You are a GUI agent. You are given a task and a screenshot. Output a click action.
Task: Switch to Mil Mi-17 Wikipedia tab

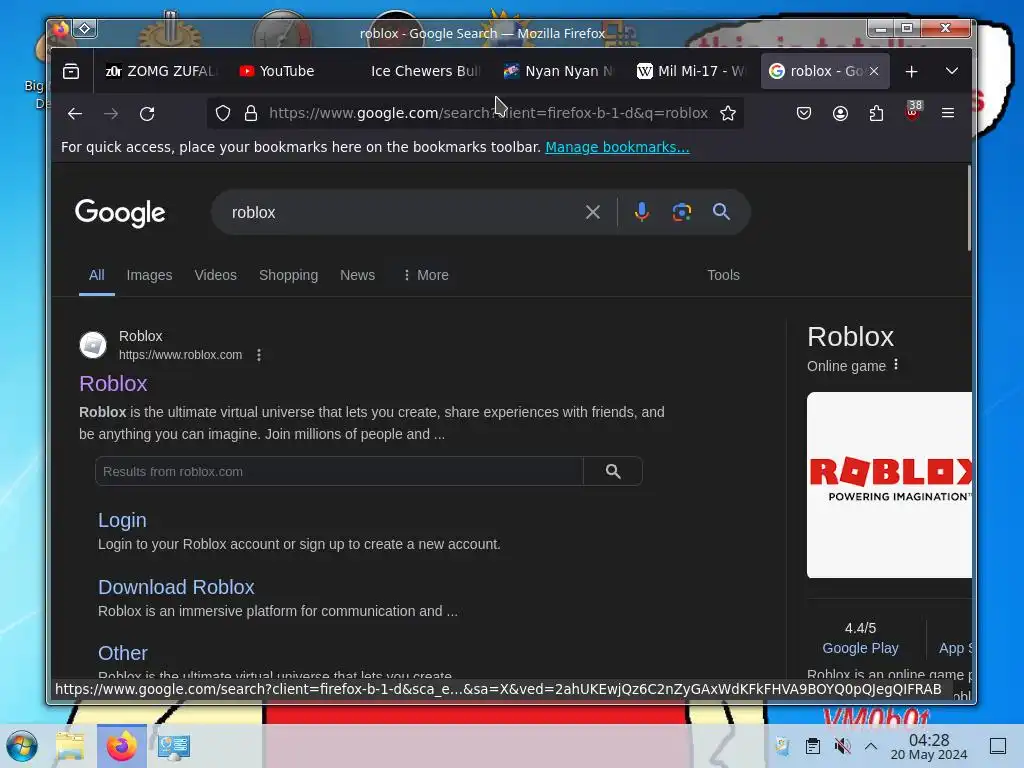[691, 71]
